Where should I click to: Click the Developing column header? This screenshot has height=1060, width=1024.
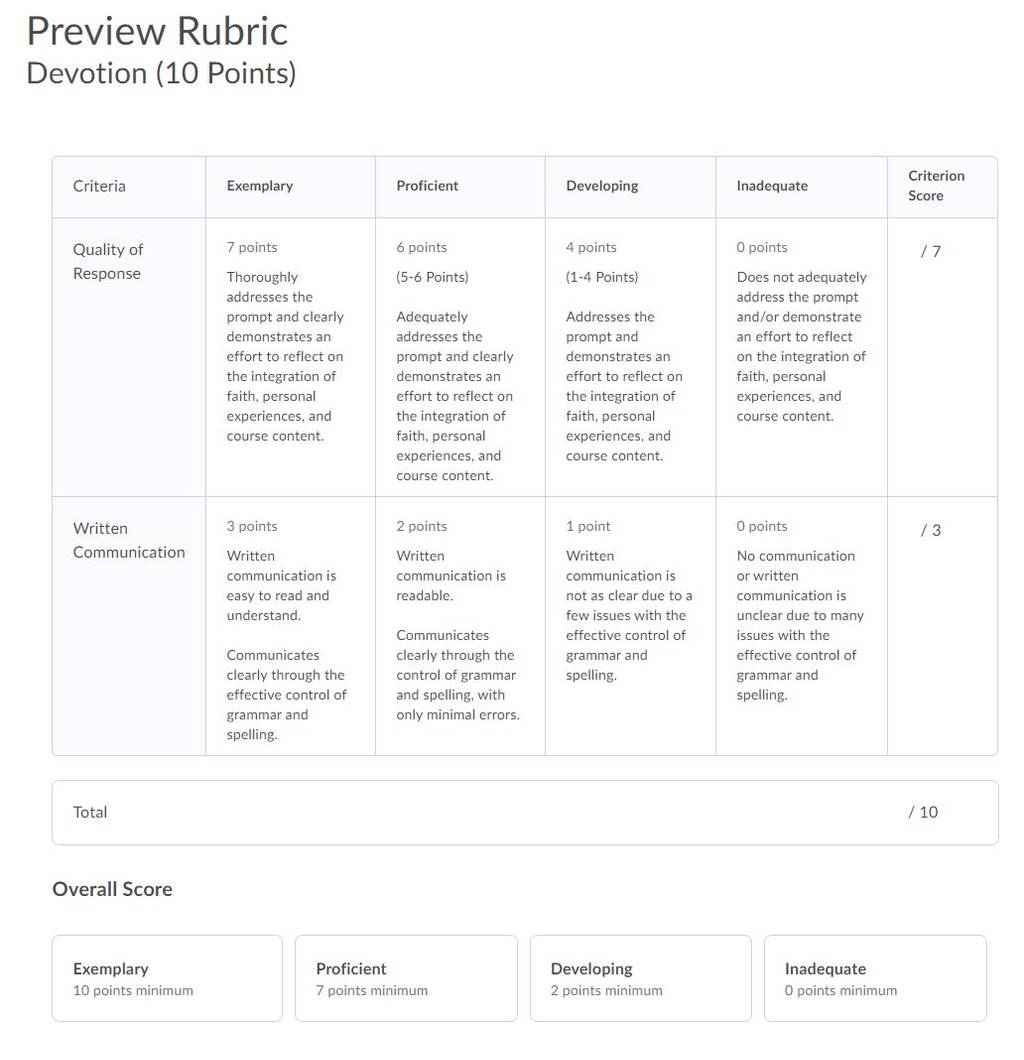(x=602, y=186)
